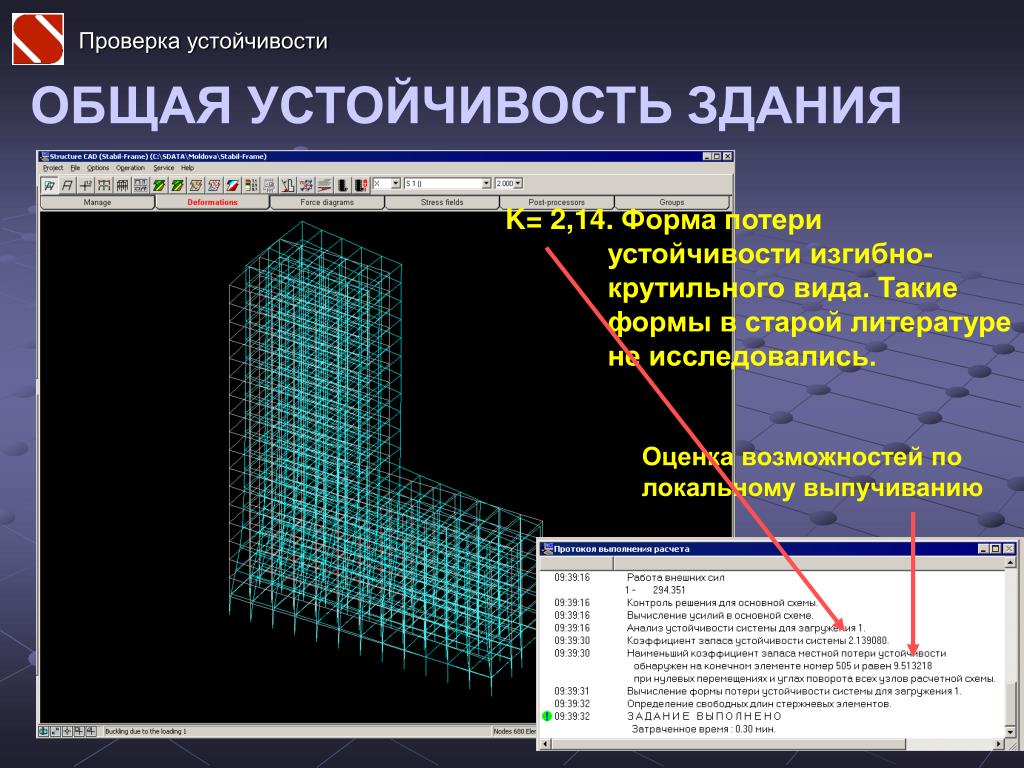1024x768 pixels.
Task: Click the first teal view icon in status bar
Action: point(44,731)
